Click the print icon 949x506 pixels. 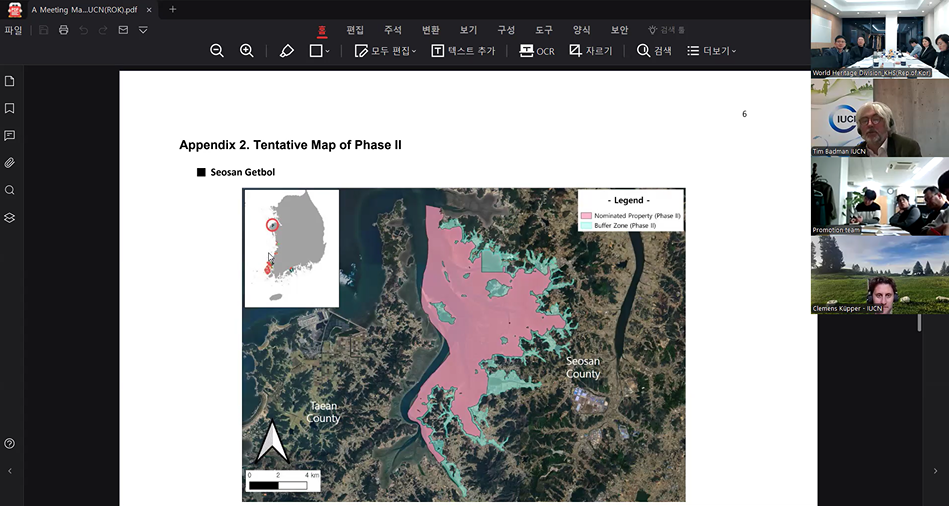tap(64, 30)
